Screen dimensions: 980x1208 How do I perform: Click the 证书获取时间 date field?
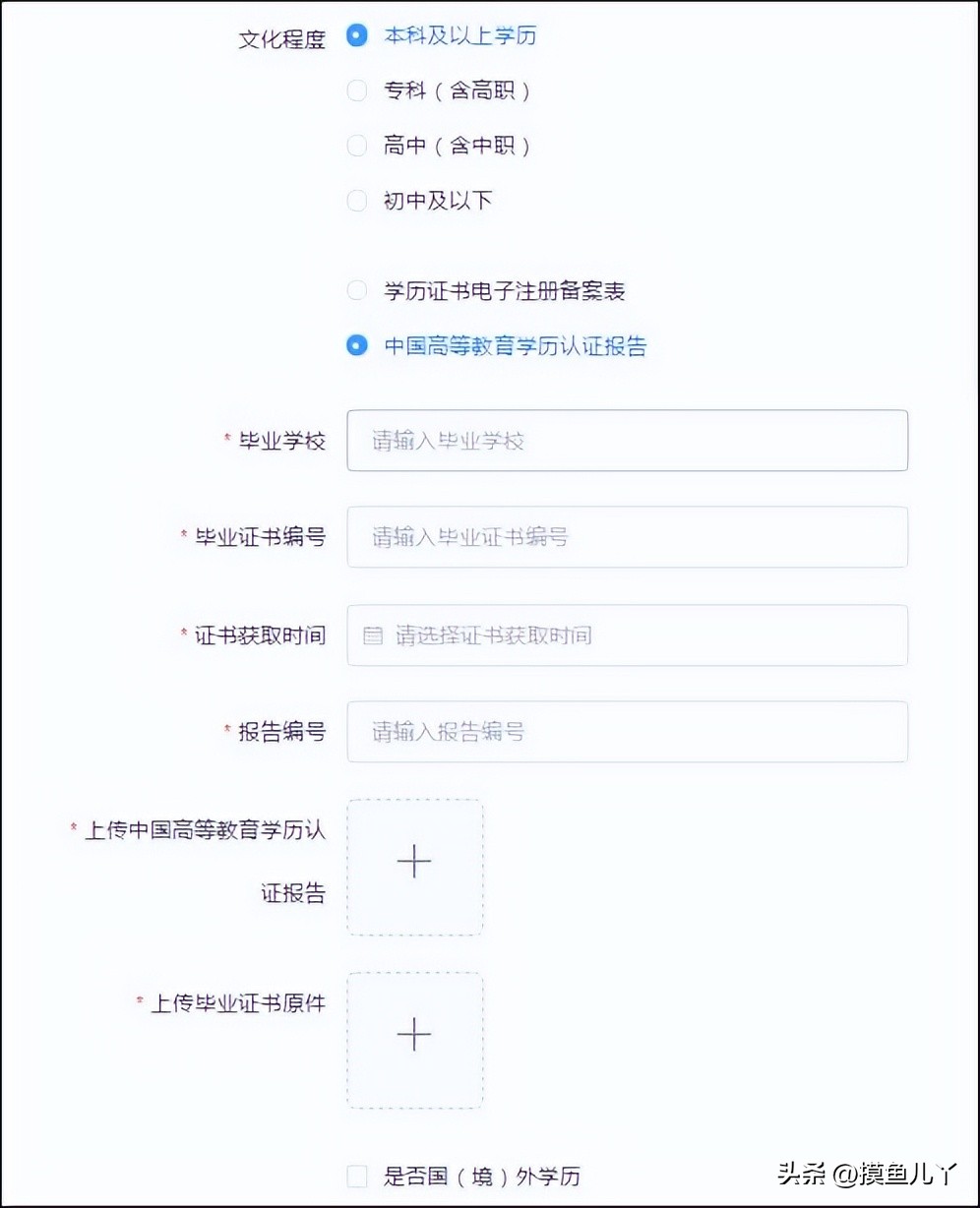(627, 635)
